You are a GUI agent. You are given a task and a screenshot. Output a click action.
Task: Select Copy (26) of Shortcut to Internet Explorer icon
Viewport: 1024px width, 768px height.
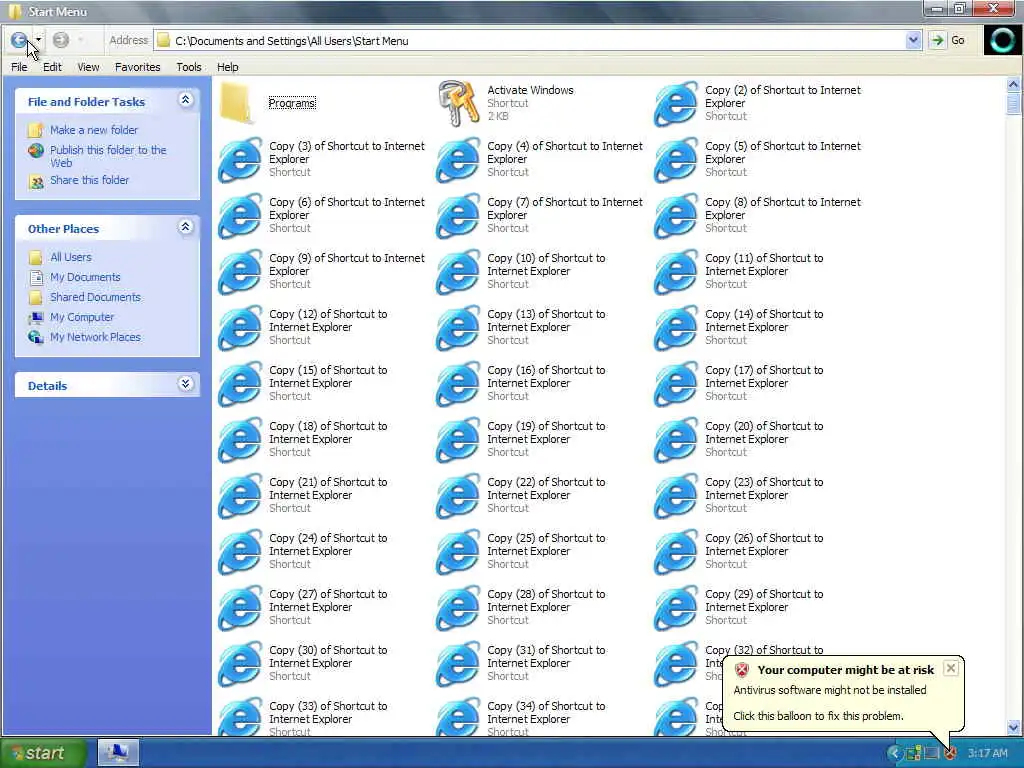click(x=675, y=552)
